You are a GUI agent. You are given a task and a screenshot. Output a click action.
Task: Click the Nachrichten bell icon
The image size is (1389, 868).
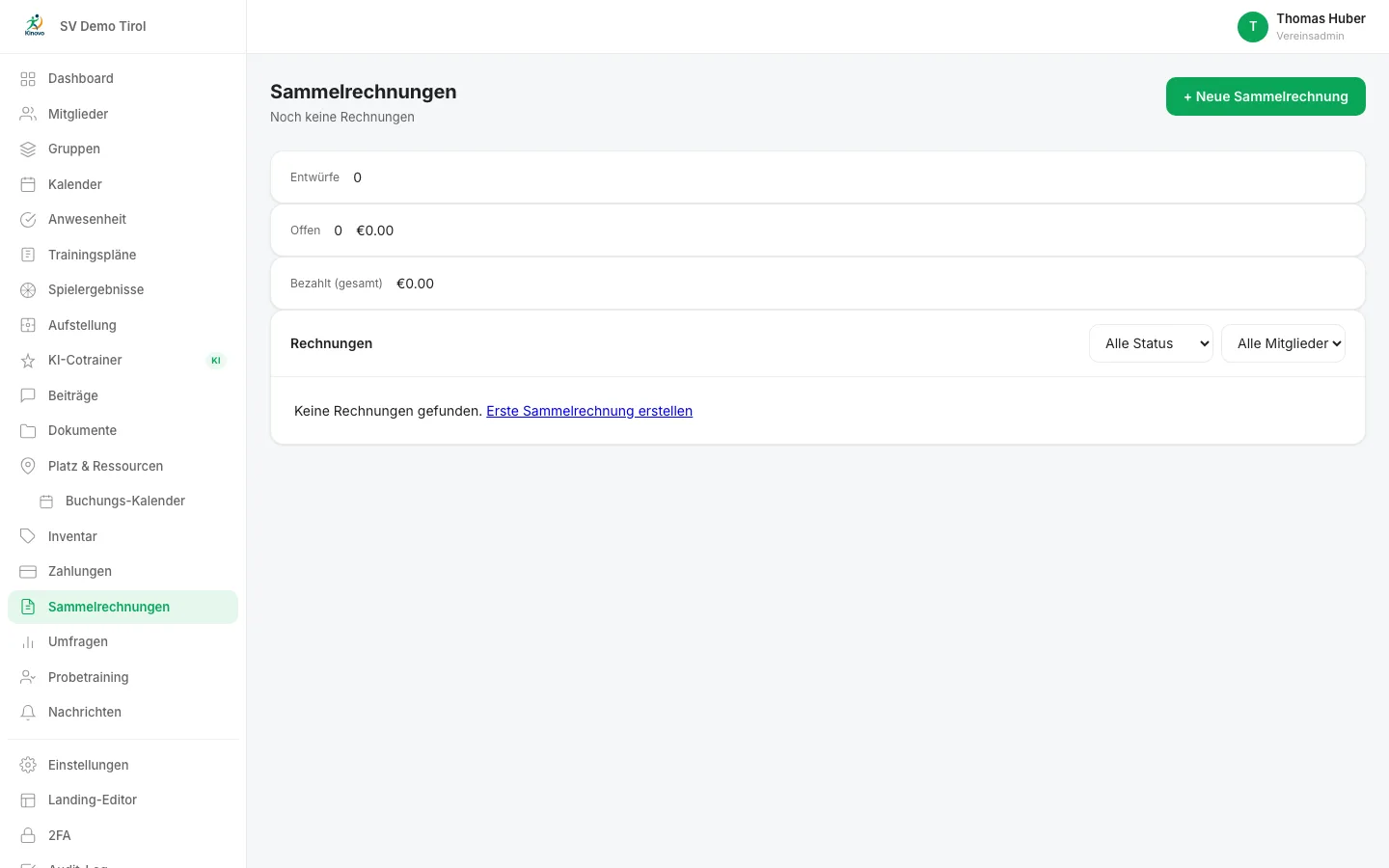pyautogui.click(x=28, y=713)
